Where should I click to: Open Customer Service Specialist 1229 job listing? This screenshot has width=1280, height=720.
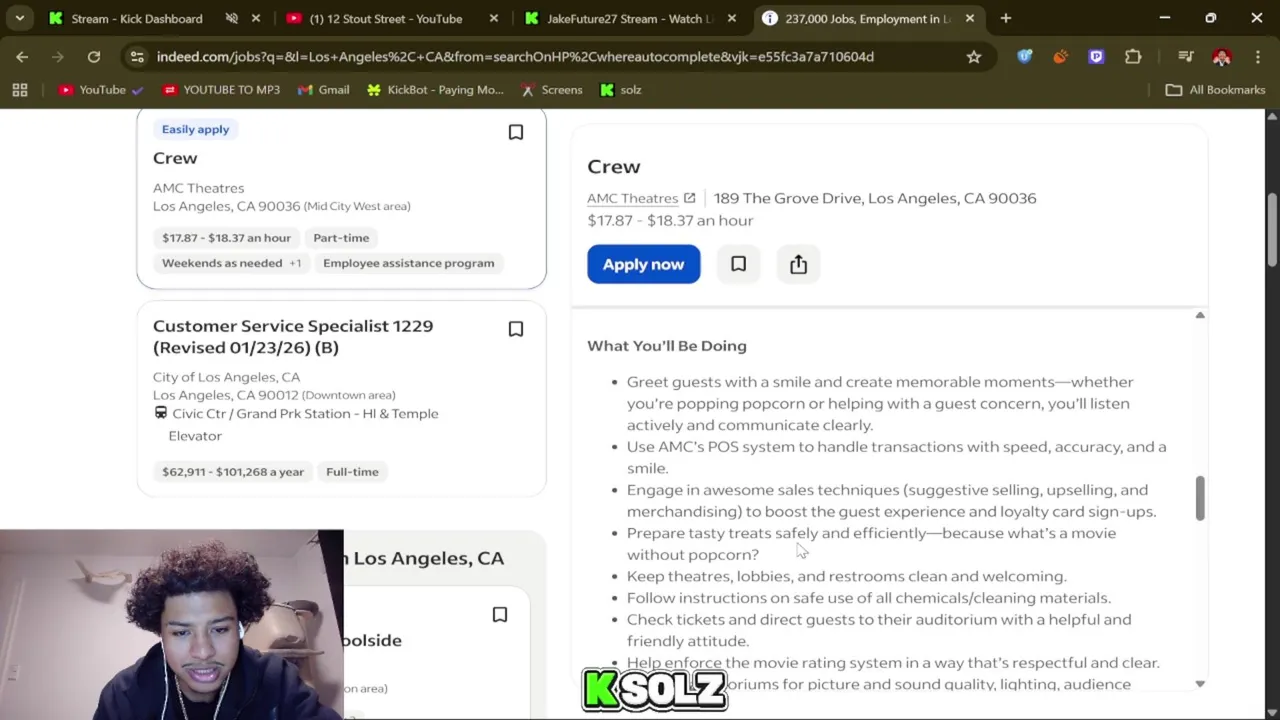(292, 336)
